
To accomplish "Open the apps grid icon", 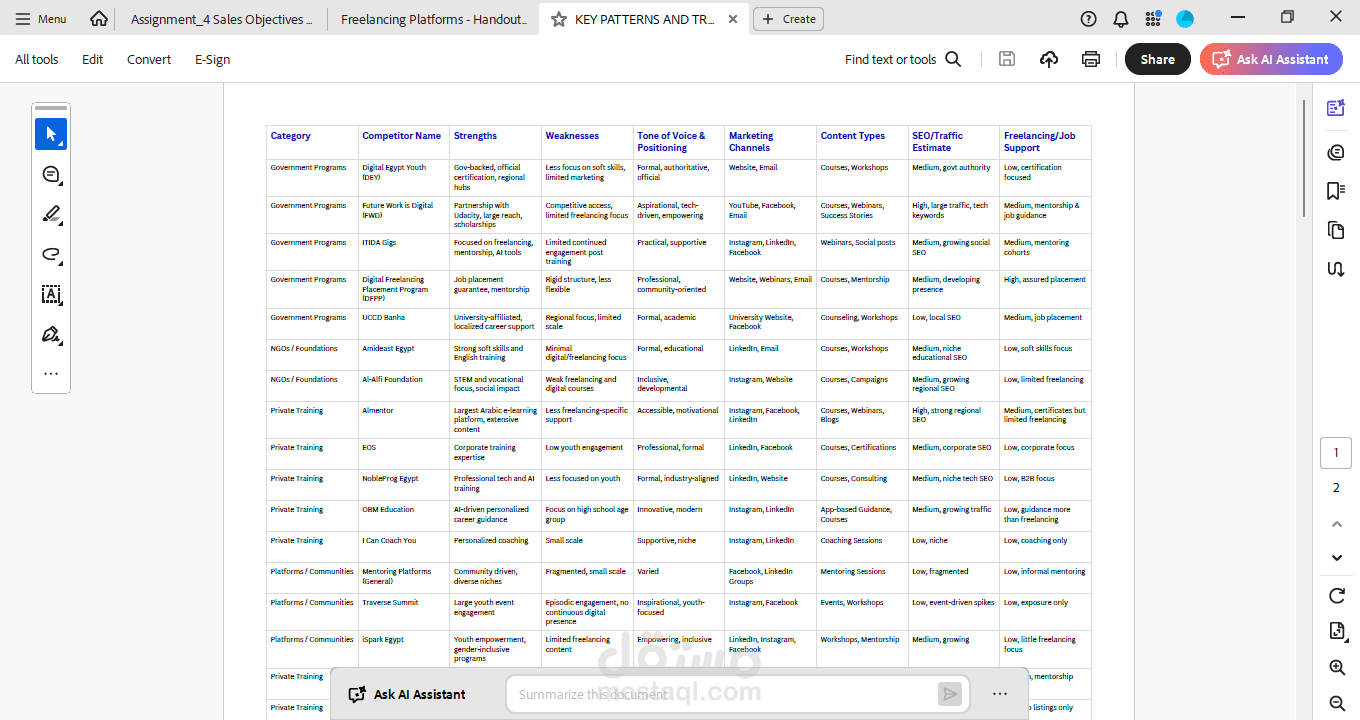I will (1153, 19).
